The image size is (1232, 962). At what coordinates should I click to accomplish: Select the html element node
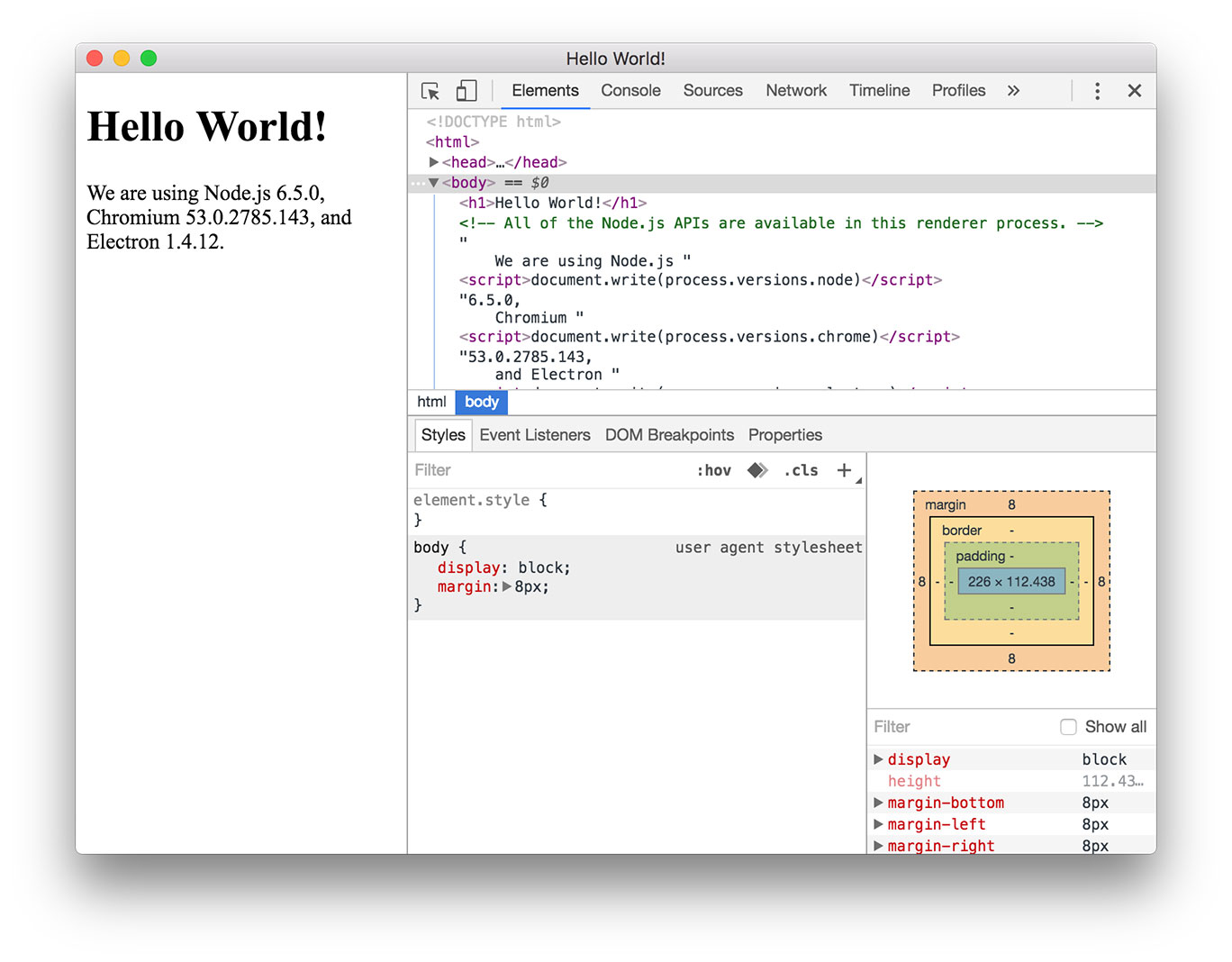pos(452,142)
